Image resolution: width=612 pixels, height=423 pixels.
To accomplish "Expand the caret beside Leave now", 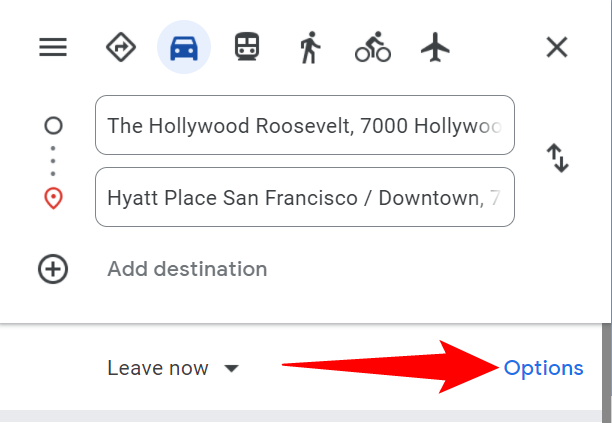I will click(x=232, y=369).
